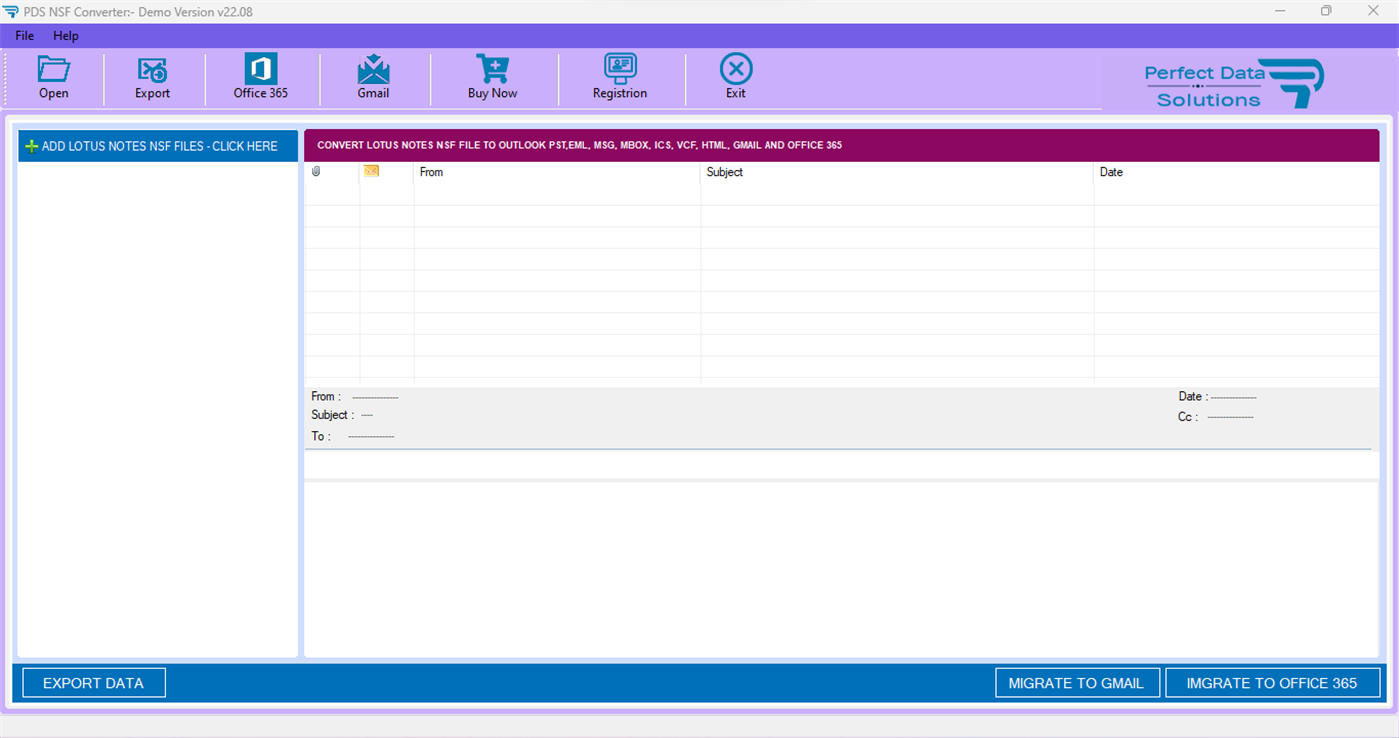Open an NSF file using the Open icon
1399x738 pixels.
[x=53, y=77]
